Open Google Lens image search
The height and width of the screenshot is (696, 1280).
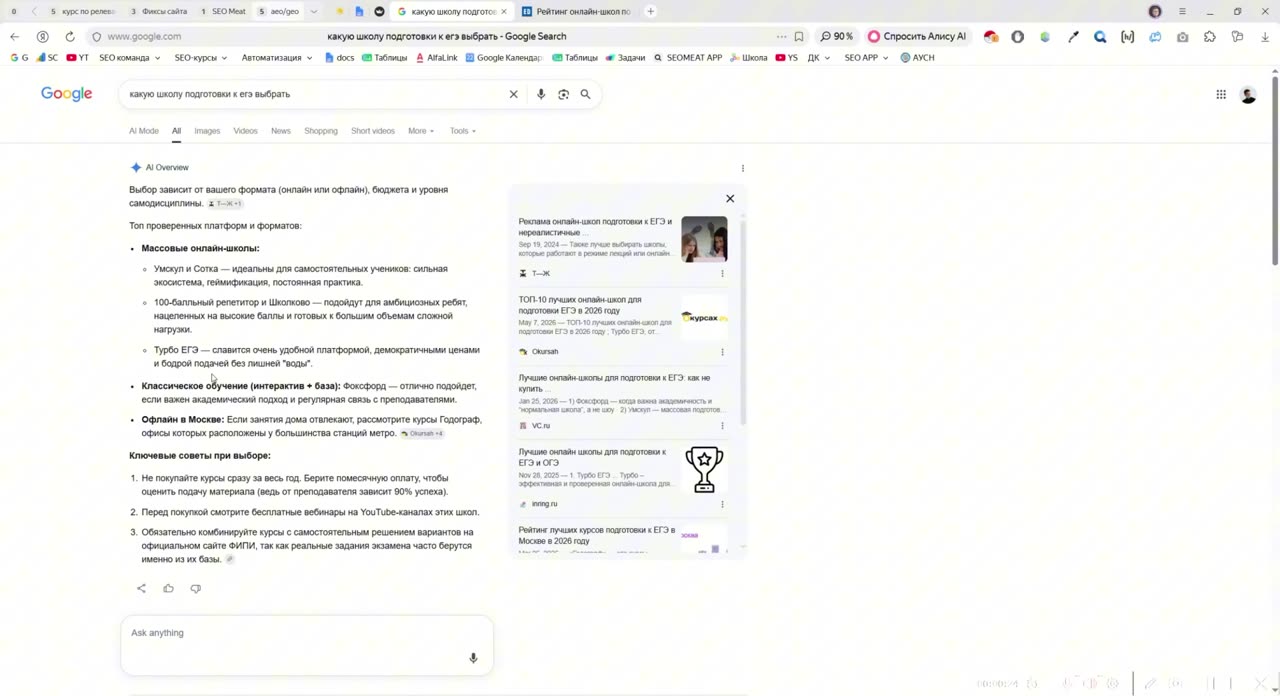pyautogui.click(x=564, y=94)
